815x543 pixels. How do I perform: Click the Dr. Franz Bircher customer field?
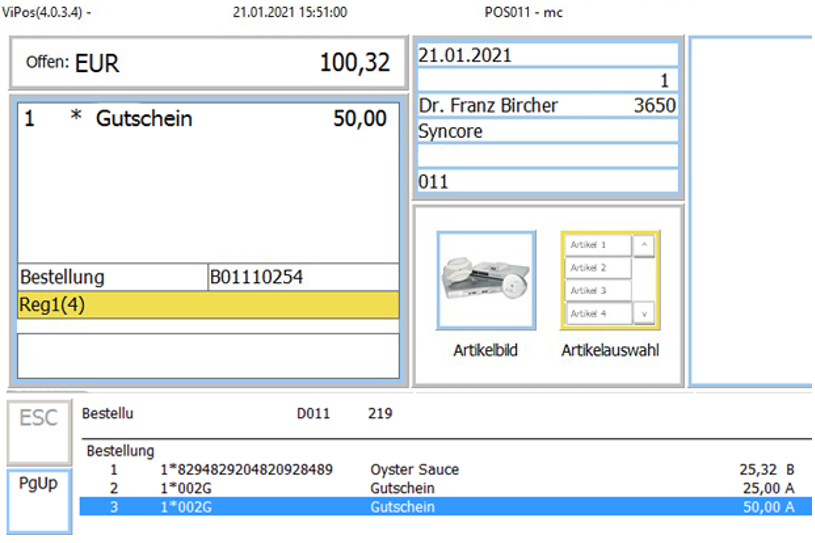click(546, 106)
